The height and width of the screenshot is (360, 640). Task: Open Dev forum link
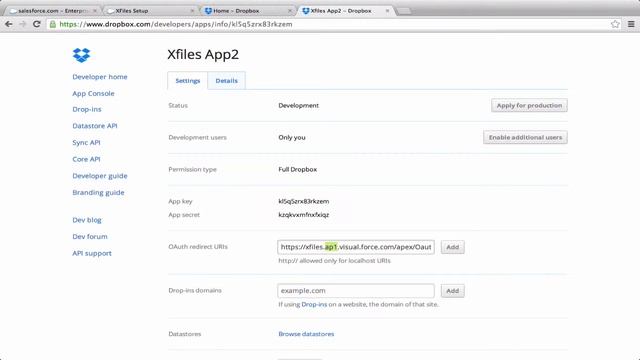click(90, 236)
